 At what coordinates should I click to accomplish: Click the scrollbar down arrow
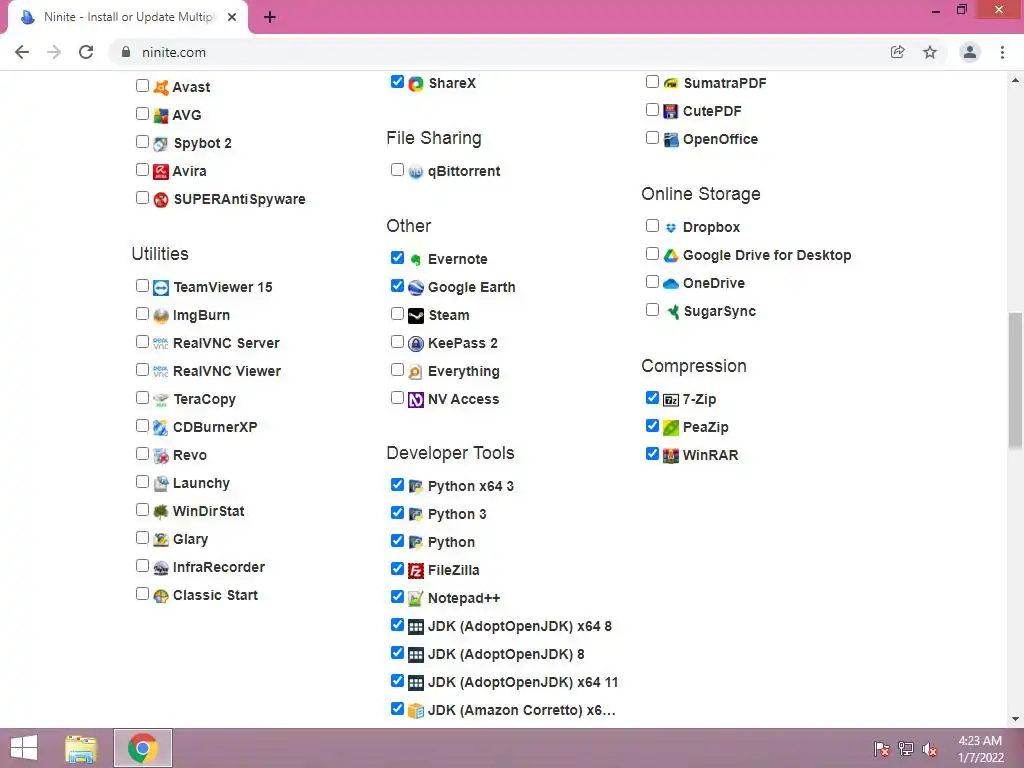pyautogui.click(x=1015, y=719)
